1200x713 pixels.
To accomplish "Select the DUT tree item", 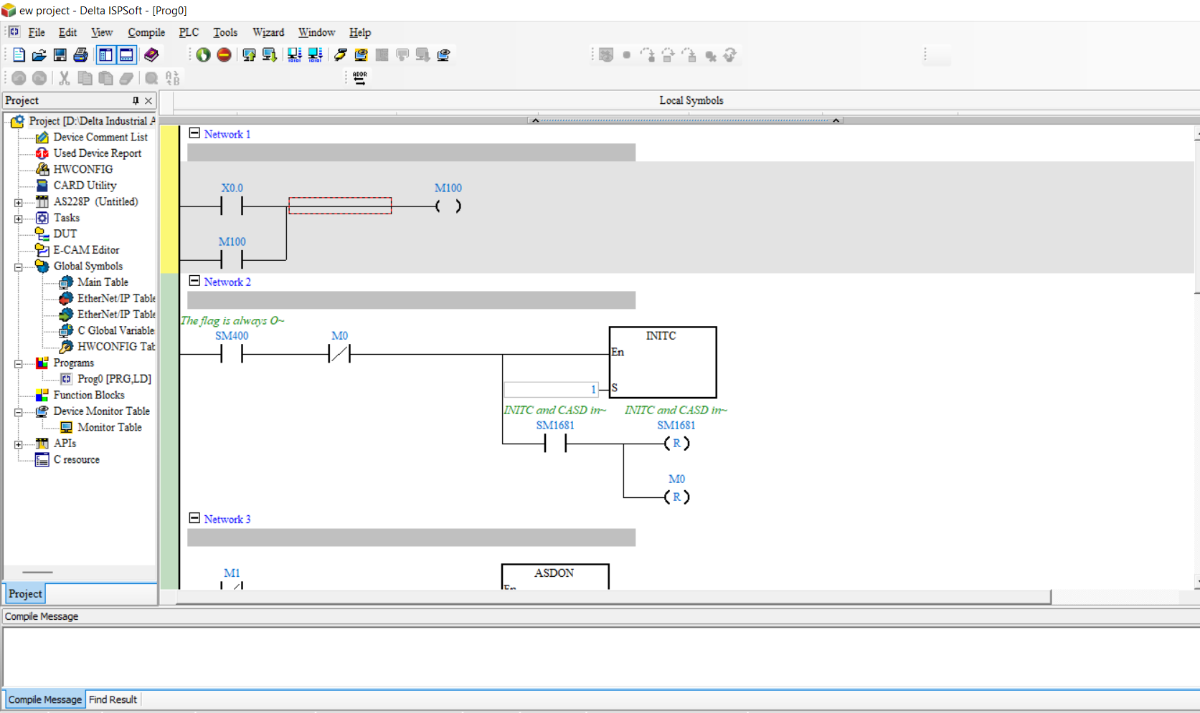I will (65, 234).
